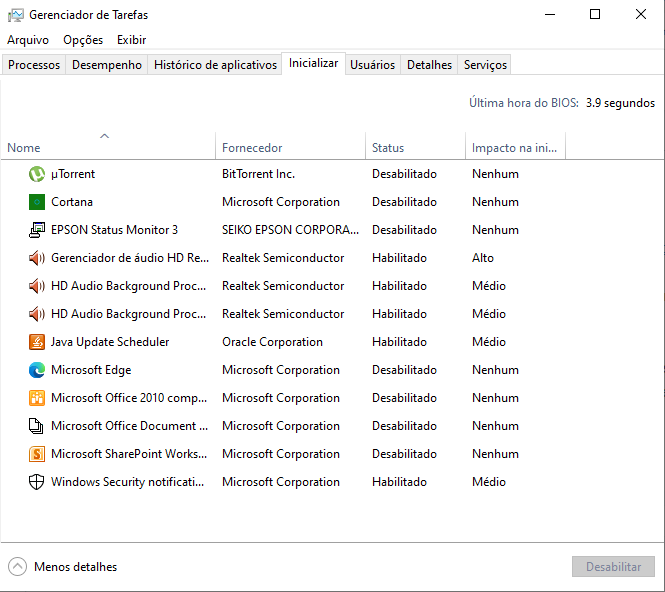
Task: Click Nenhum impact in the Cortana row
Action: tap(495, 202)
